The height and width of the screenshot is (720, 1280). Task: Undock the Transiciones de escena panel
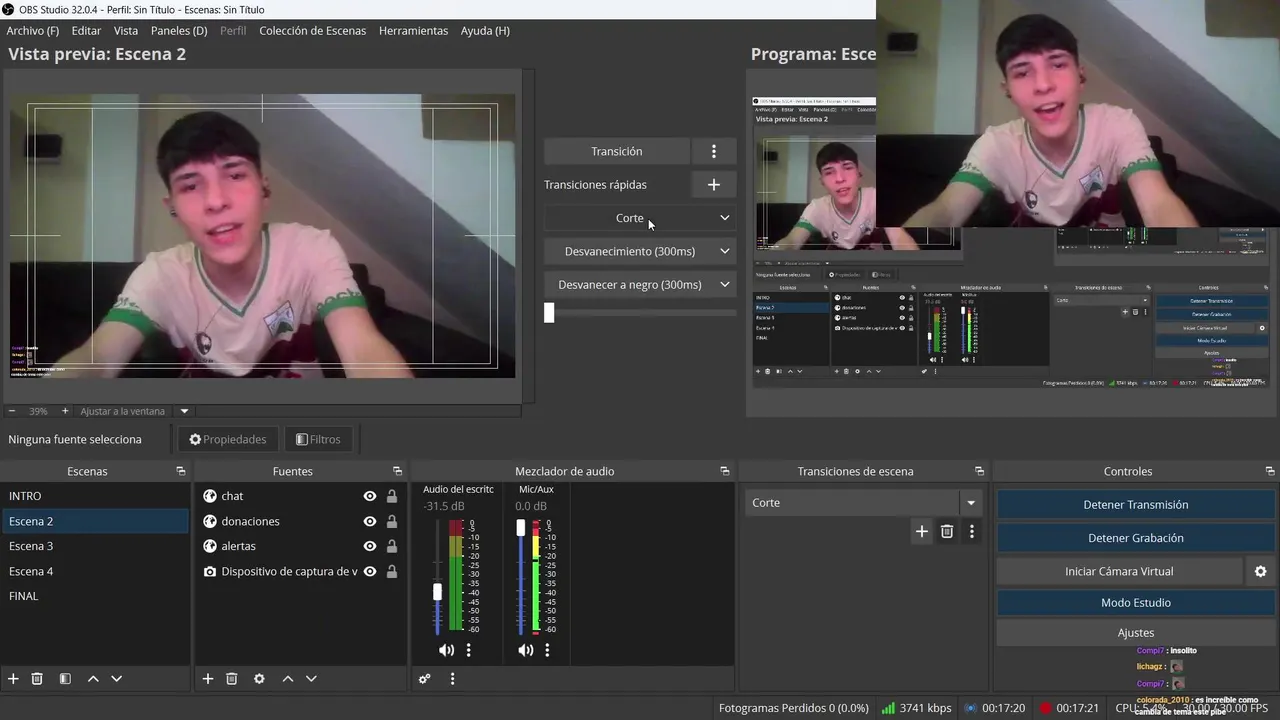pyautogui.click(x=980, y=471)
